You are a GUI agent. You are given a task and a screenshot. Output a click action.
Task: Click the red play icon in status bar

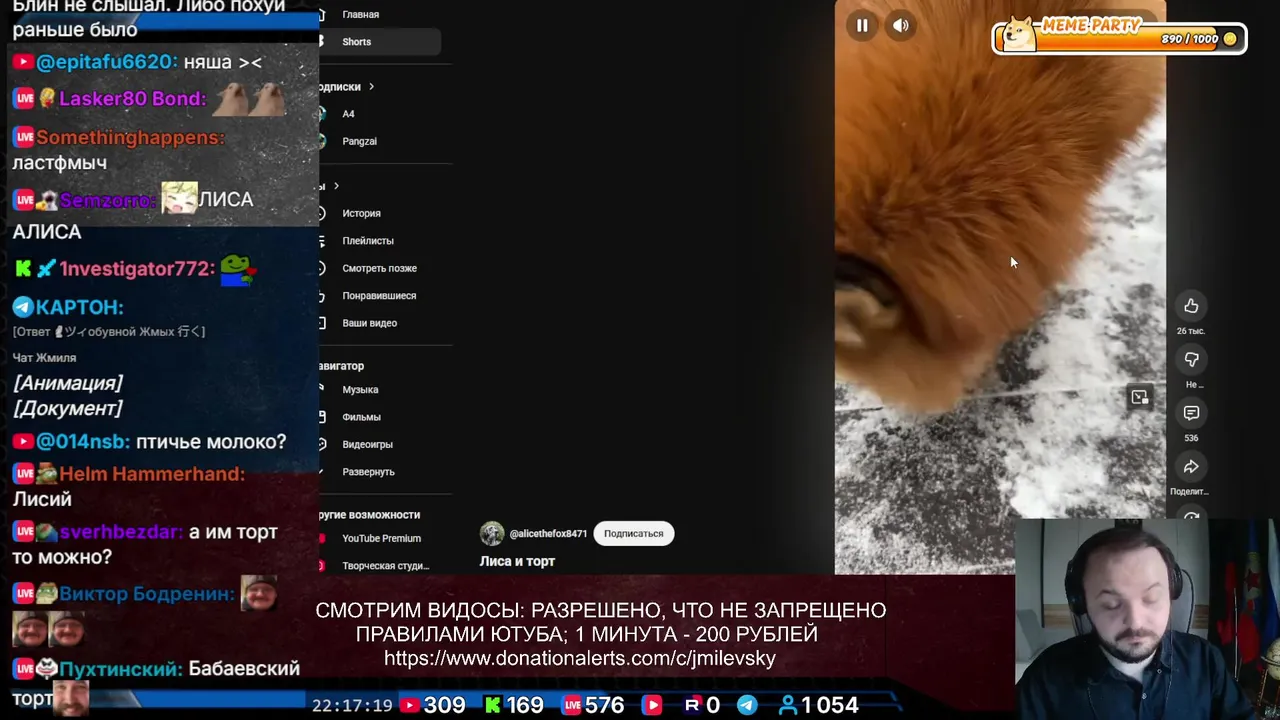point(652,705)
